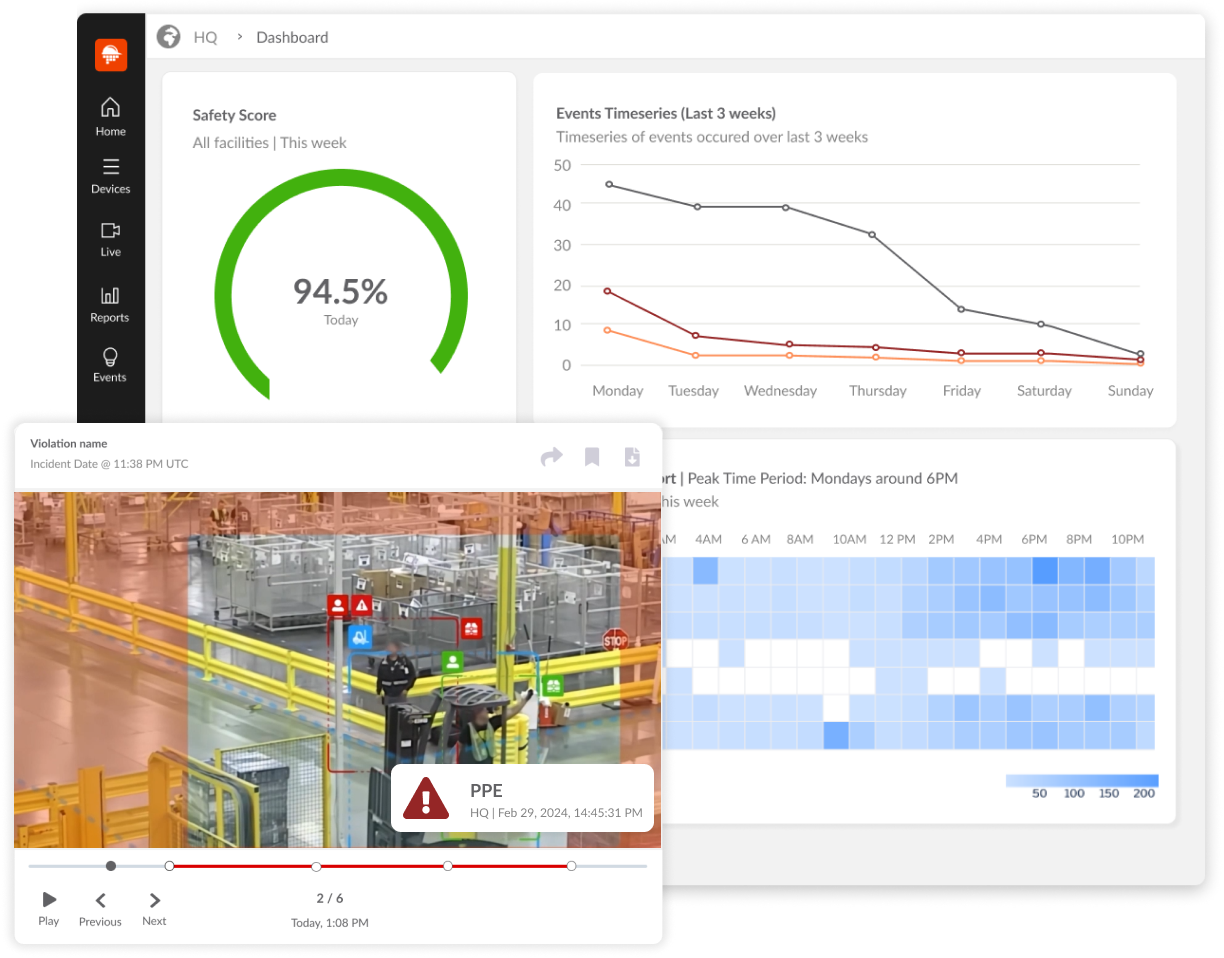Image resolution: width=1224 pixels, height=958 pixels.
Task: Click the PPE warning triangle icon
Action: click(425, 798)
